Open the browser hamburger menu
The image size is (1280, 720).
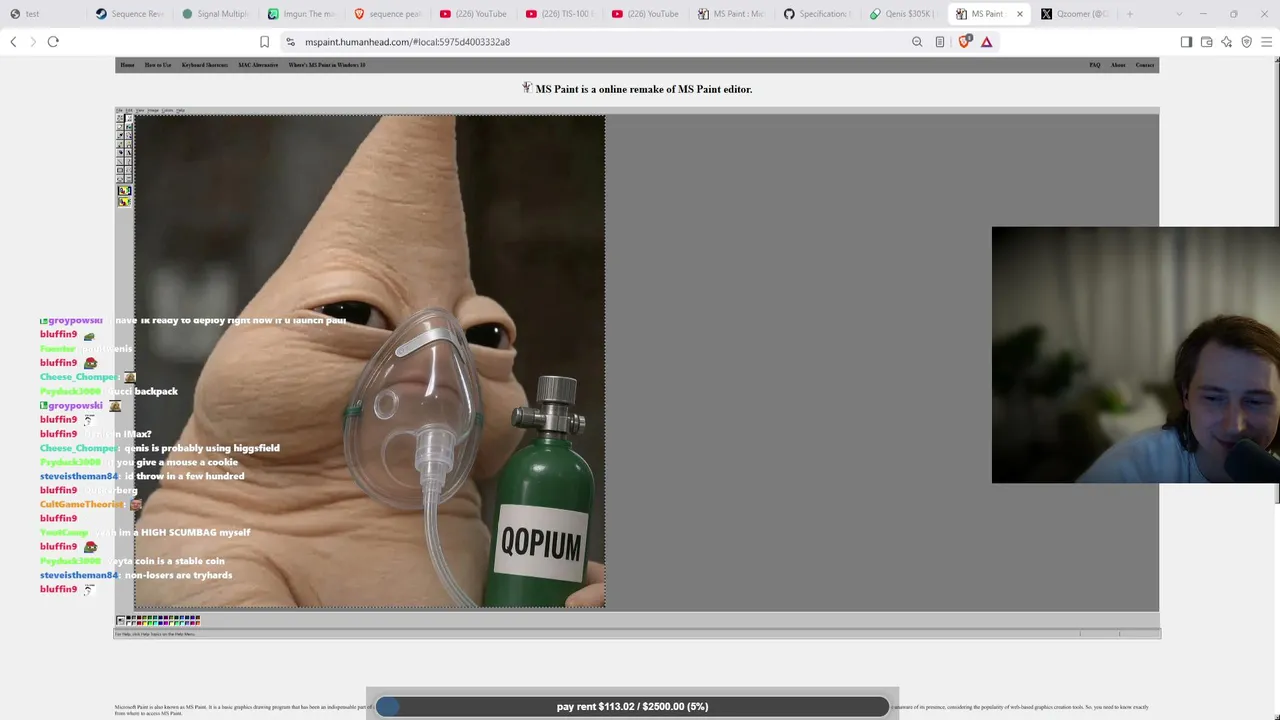point(1266,42)
